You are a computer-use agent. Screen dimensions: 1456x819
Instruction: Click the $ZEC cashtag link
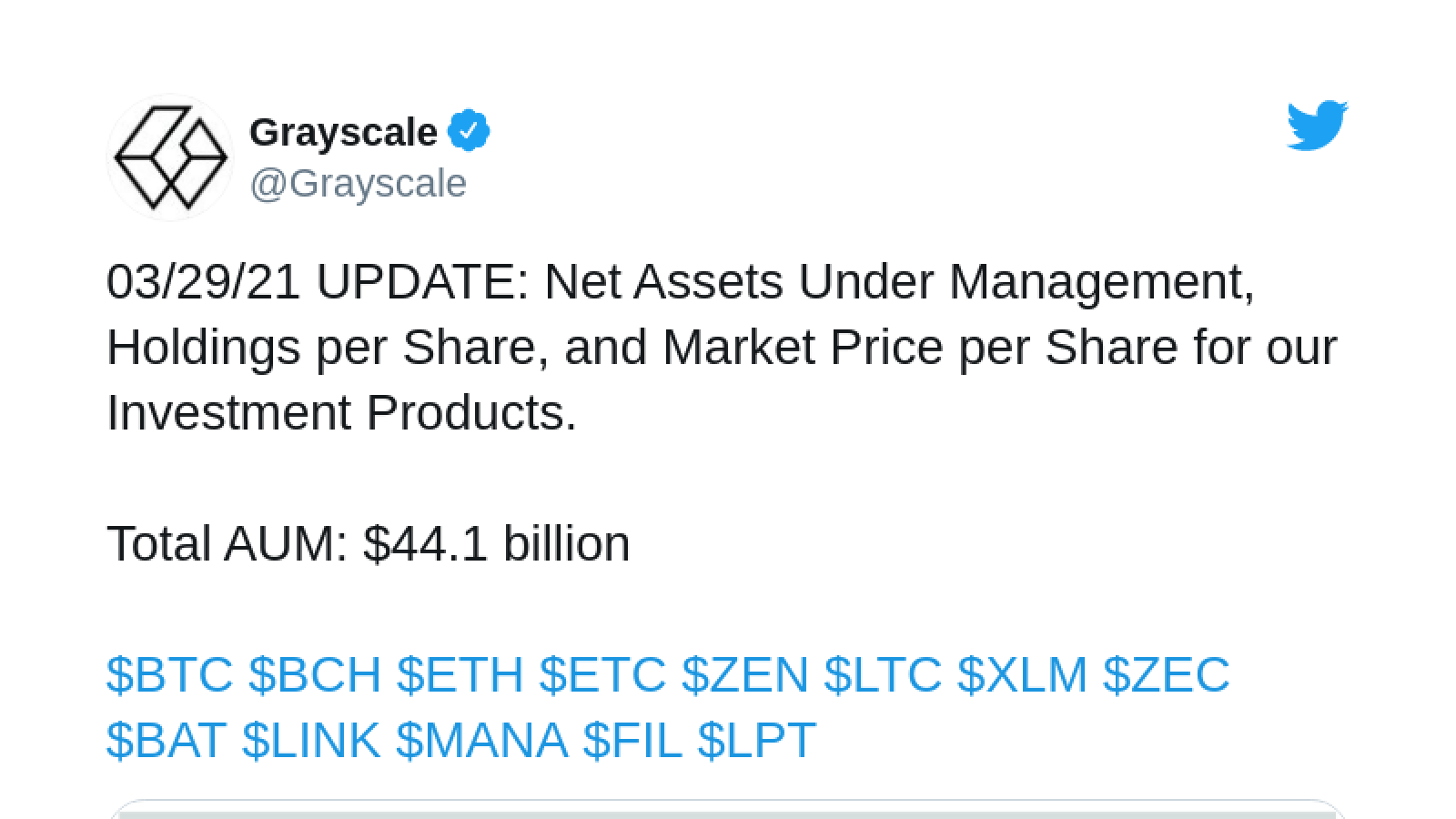[1167, 674]
